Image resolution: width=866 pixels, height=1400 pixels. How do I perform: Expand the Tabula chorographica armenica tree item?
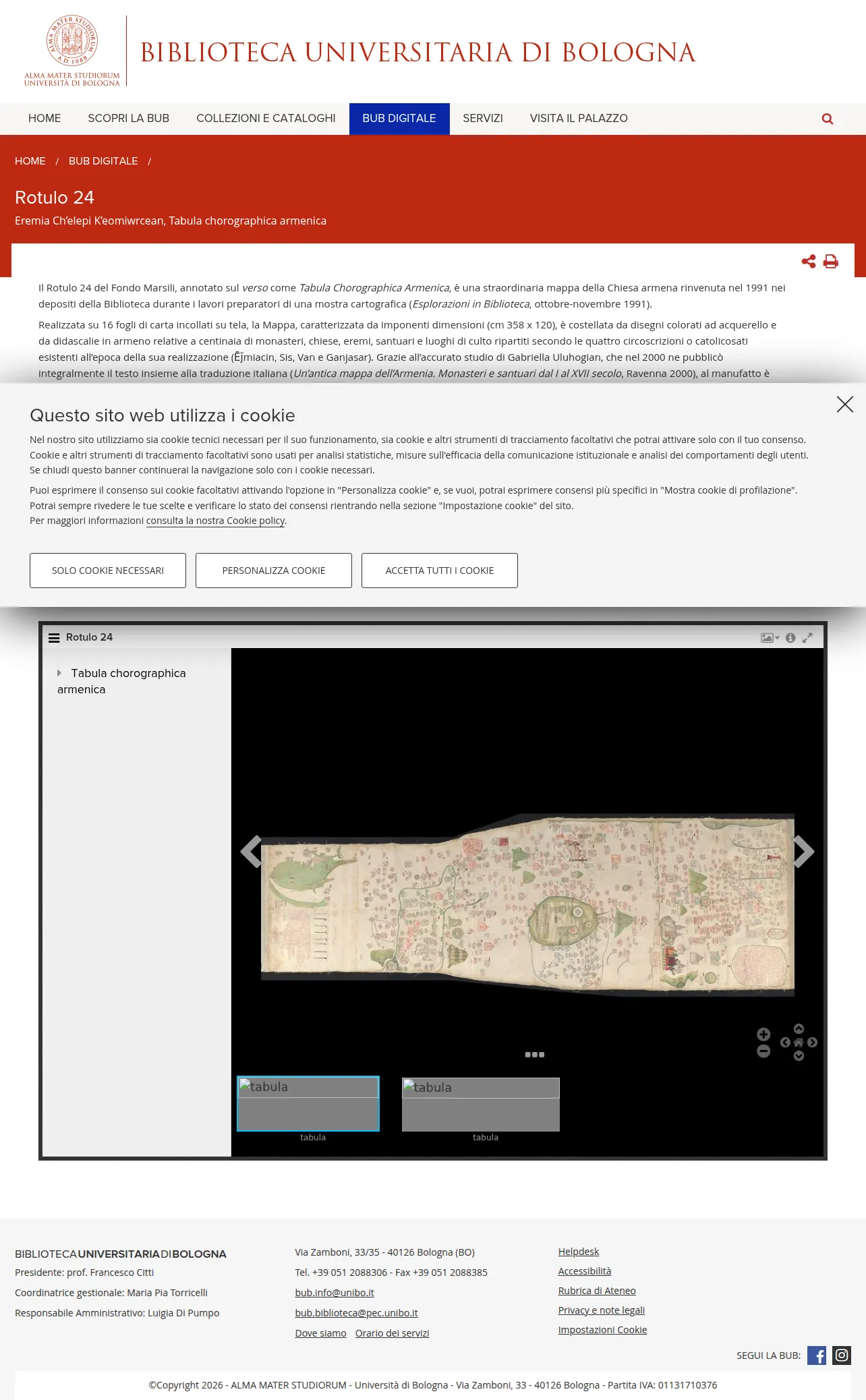pos(59,673)
